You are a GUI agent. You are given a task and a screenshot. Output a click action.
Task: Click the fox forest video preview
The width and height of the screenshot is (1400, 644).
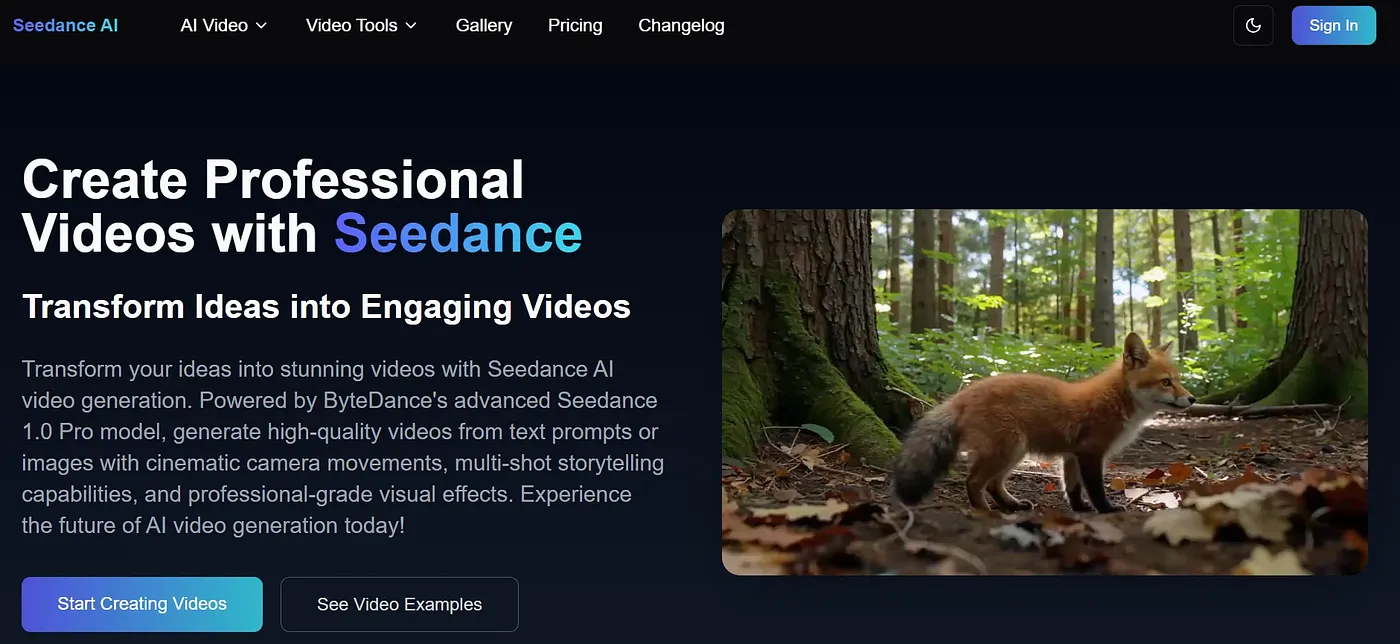(1044, 392)
